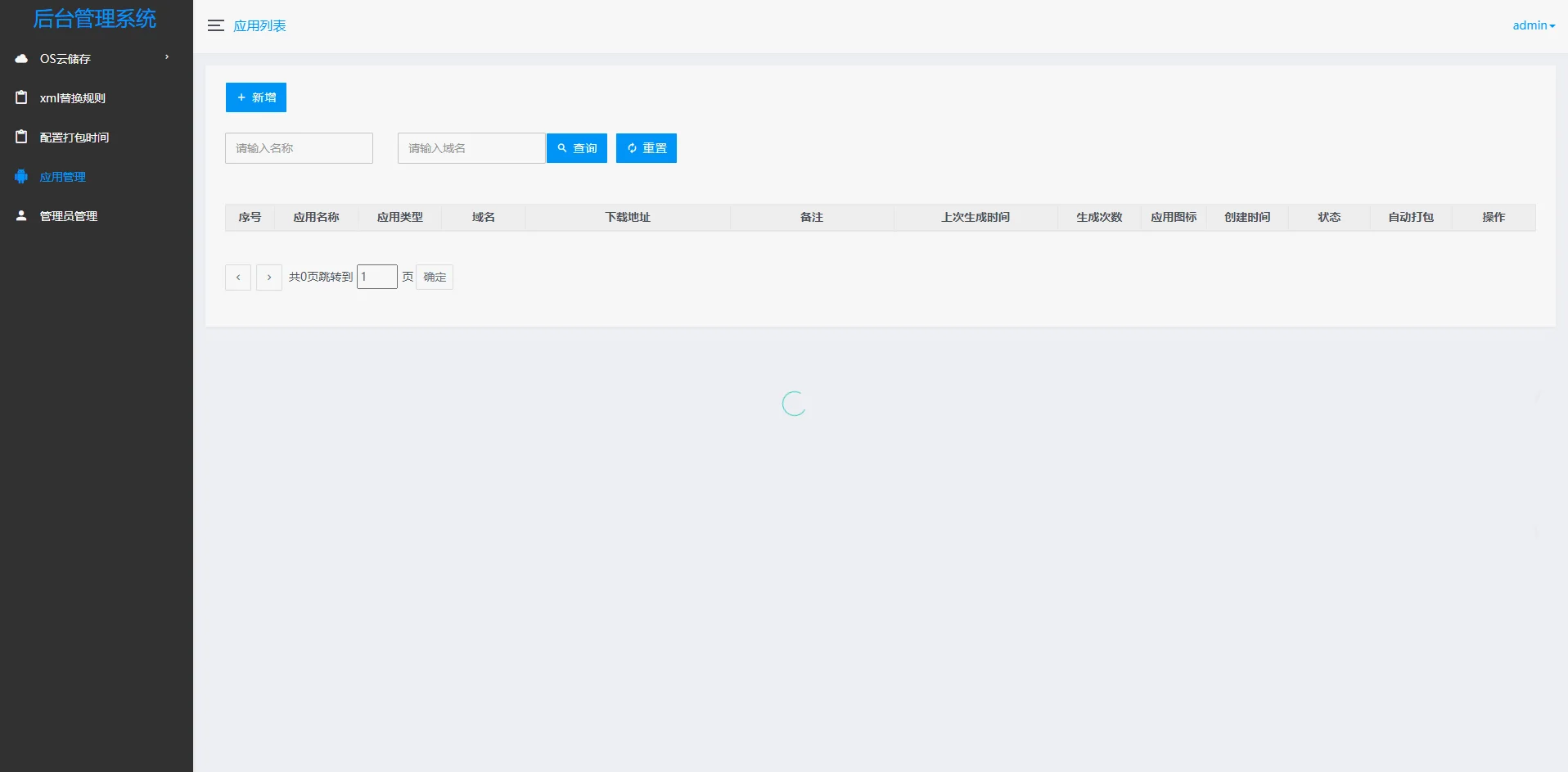Screen dimensions: 1568x772
Task: Click the user icon beside 管理员管理
Action: 21,216
